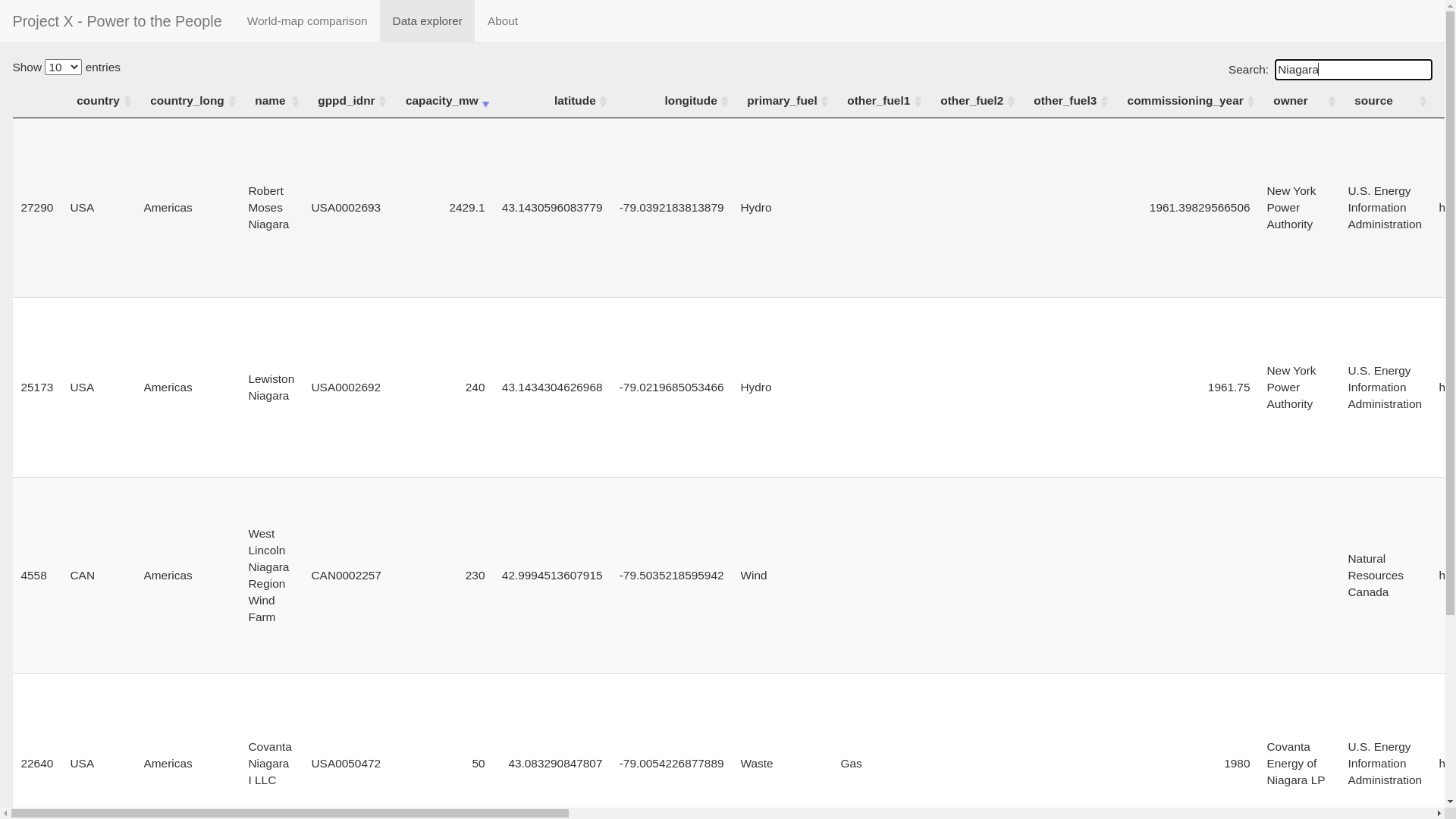This screenshot has width=1456, height=819.
Task: Click the horizontal scrollbar left arrow
Action: (5, 814)
